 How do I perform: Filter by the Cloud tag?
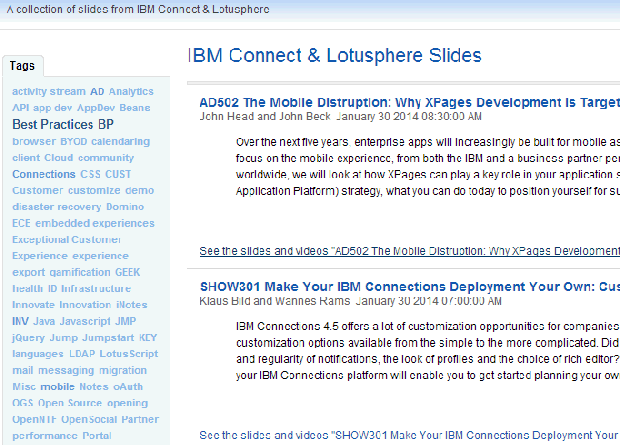click(59, 157)
